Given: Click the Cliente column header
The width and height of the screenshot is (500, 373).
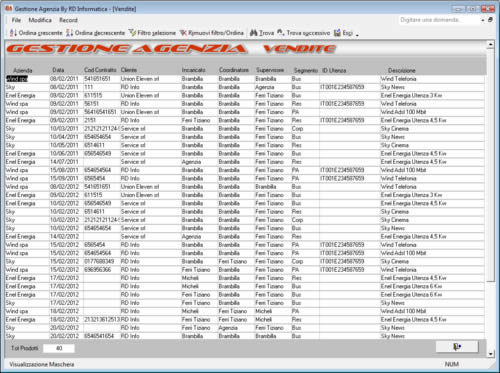Looking at the screenshot, I should 129,70.
